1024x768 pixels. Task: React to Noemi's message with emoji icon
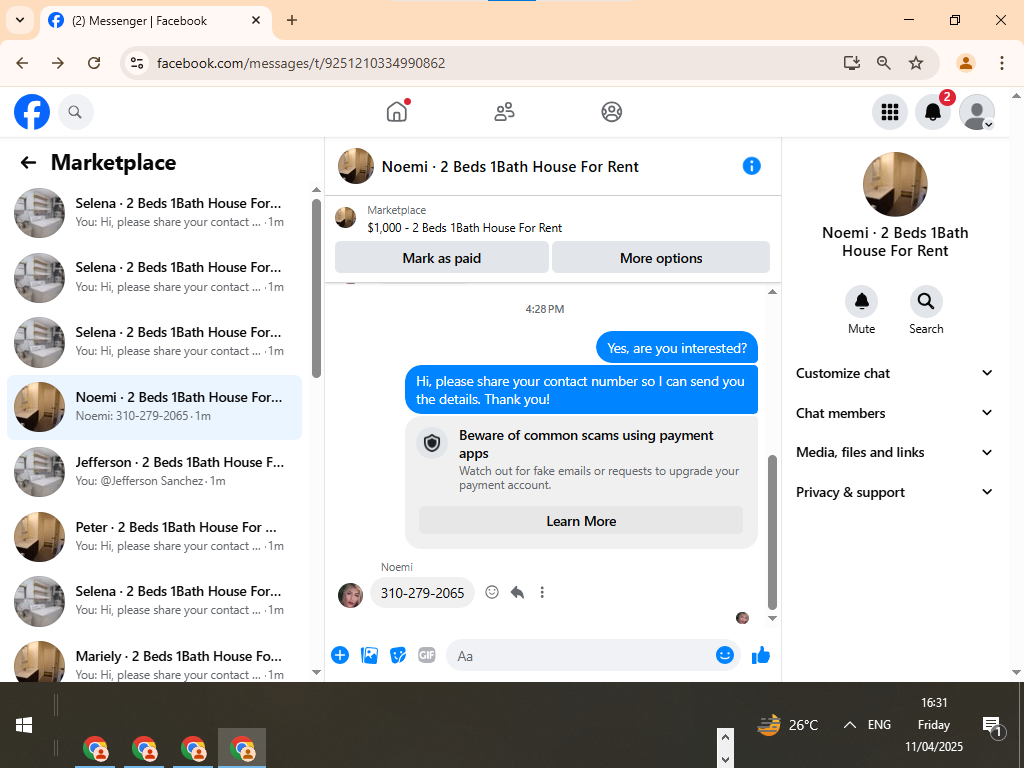click(492, 592)
